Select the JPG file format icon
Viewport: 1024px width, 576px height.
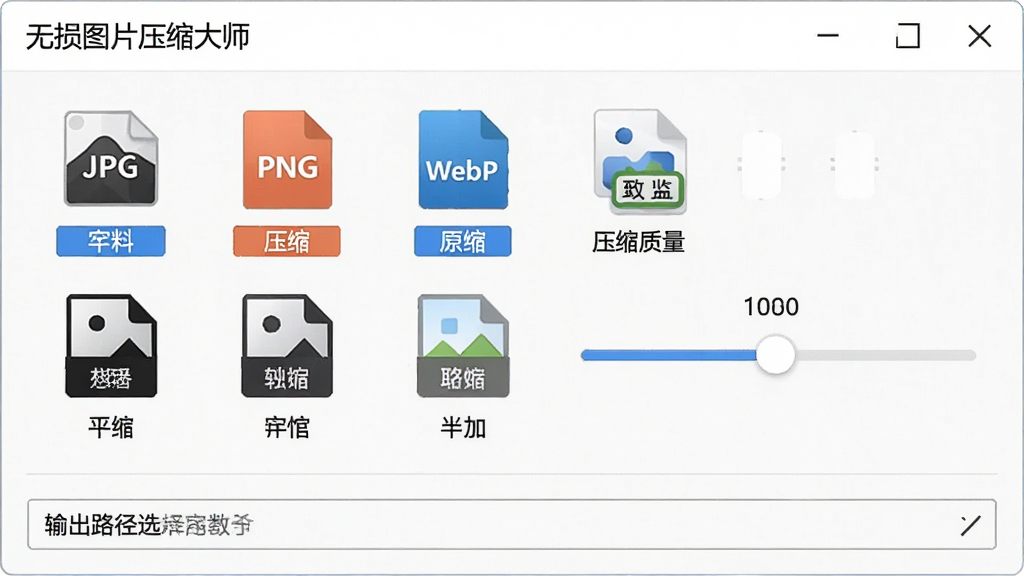click(111, 158)
